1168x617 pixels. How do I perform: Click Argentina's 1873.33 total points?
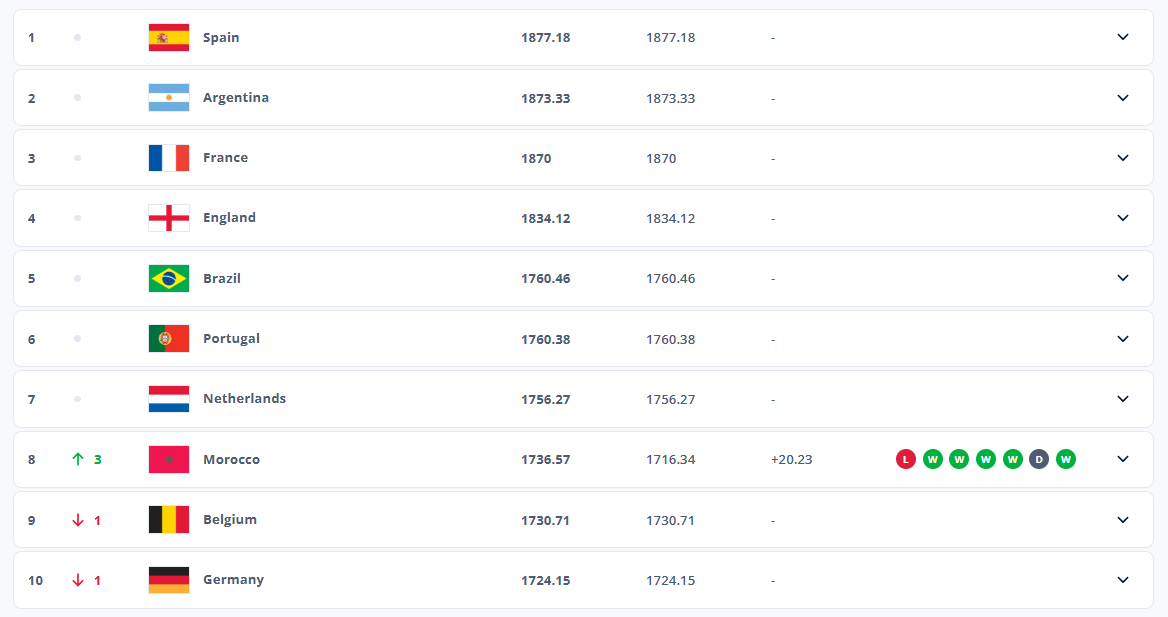click(x=545, y=98)
